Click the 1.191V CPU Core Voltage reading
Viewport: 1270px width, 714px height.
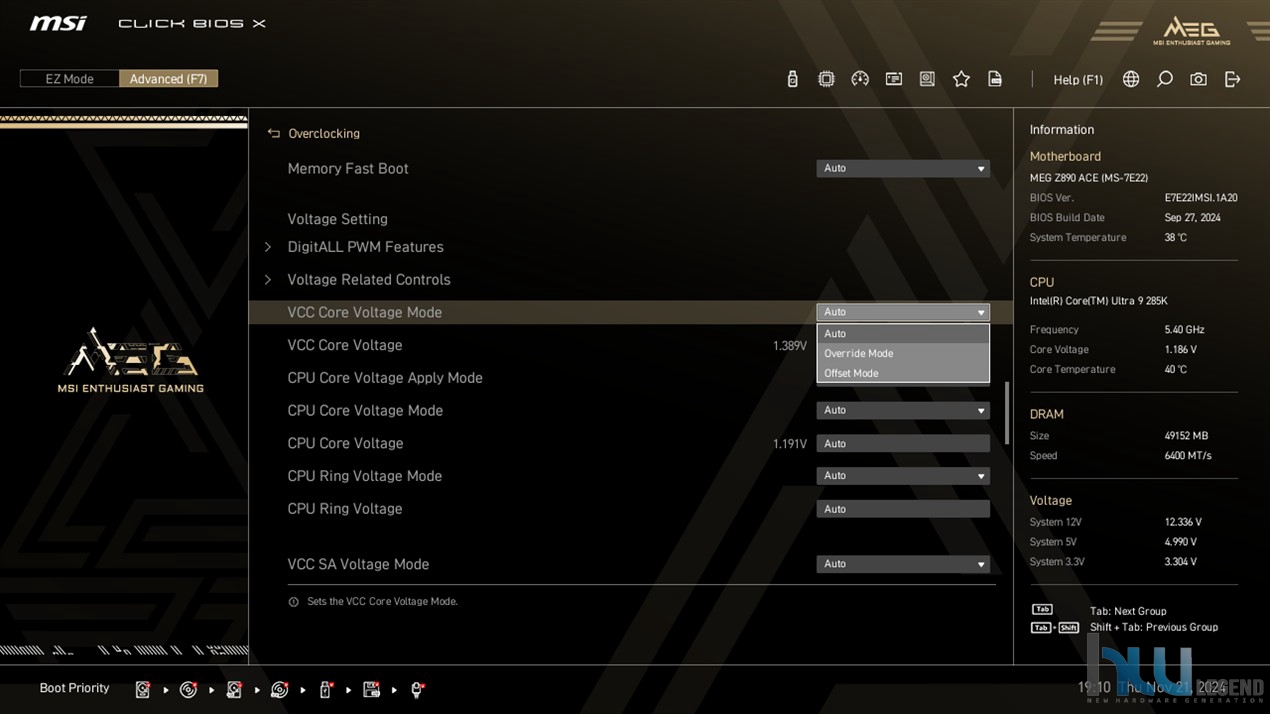pyautogui.click(x=790, y=444)
